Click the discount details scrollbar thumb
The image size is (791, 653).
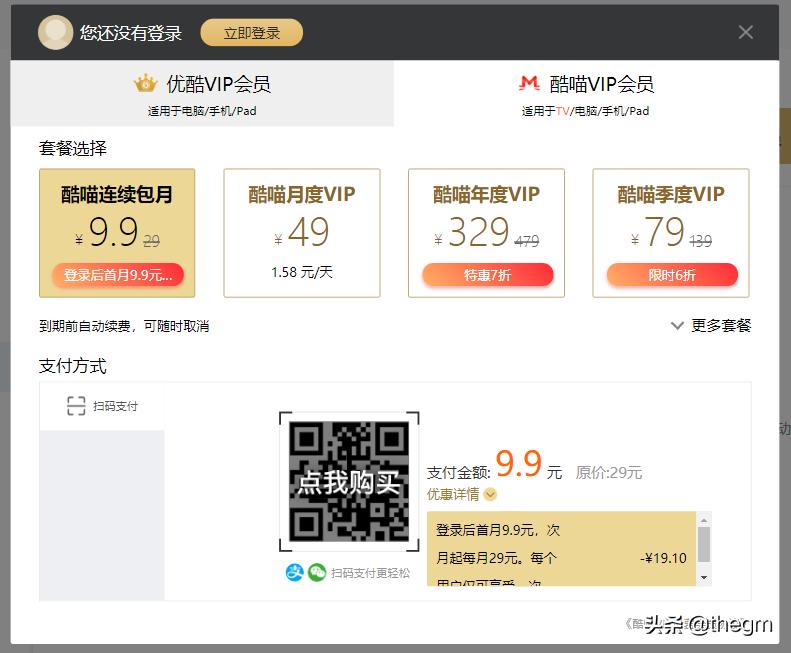coord(704,545)
